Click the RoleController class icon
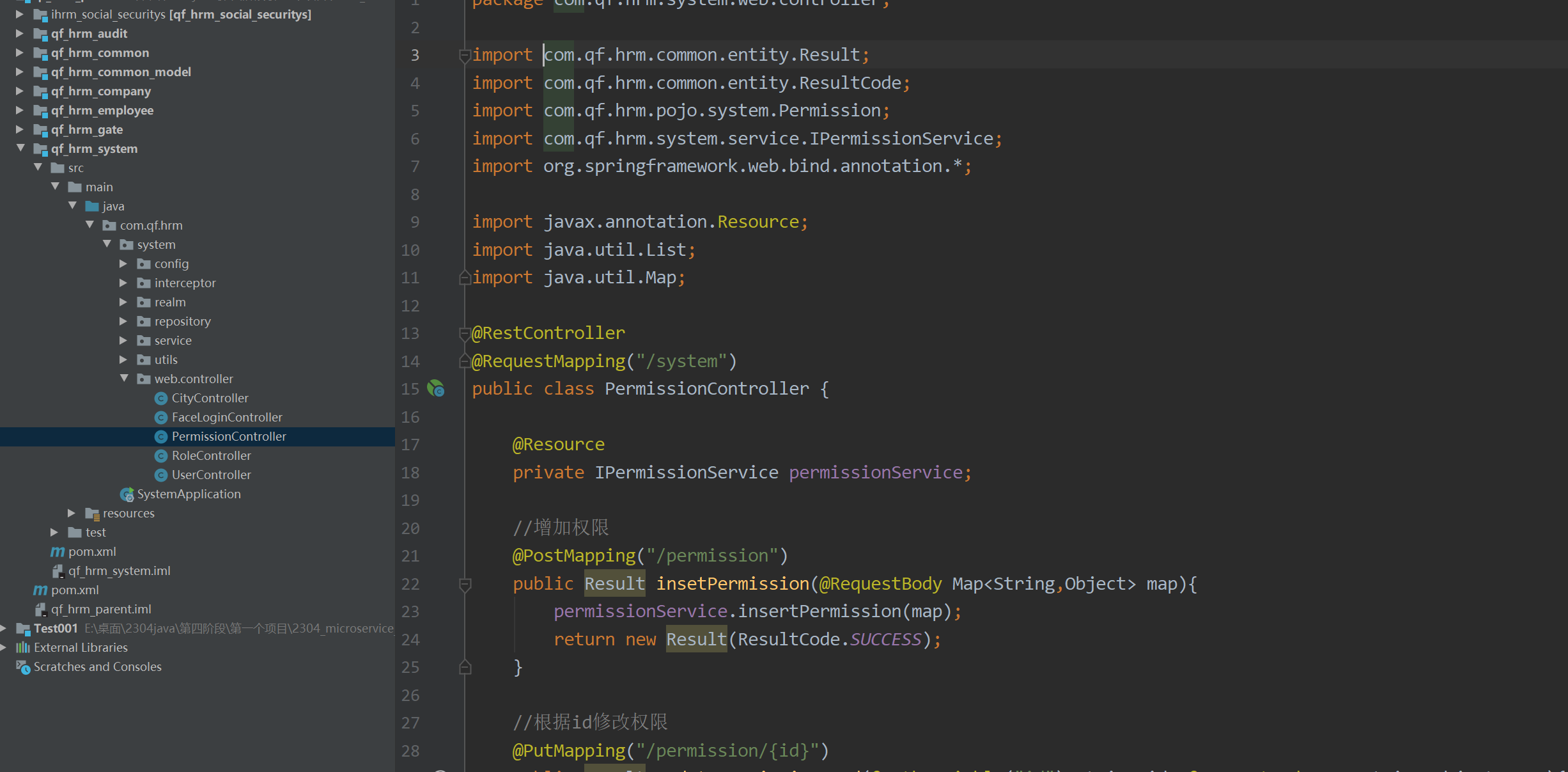The width and height of the screenshot is (1568, 772). [x=161, y=456]
